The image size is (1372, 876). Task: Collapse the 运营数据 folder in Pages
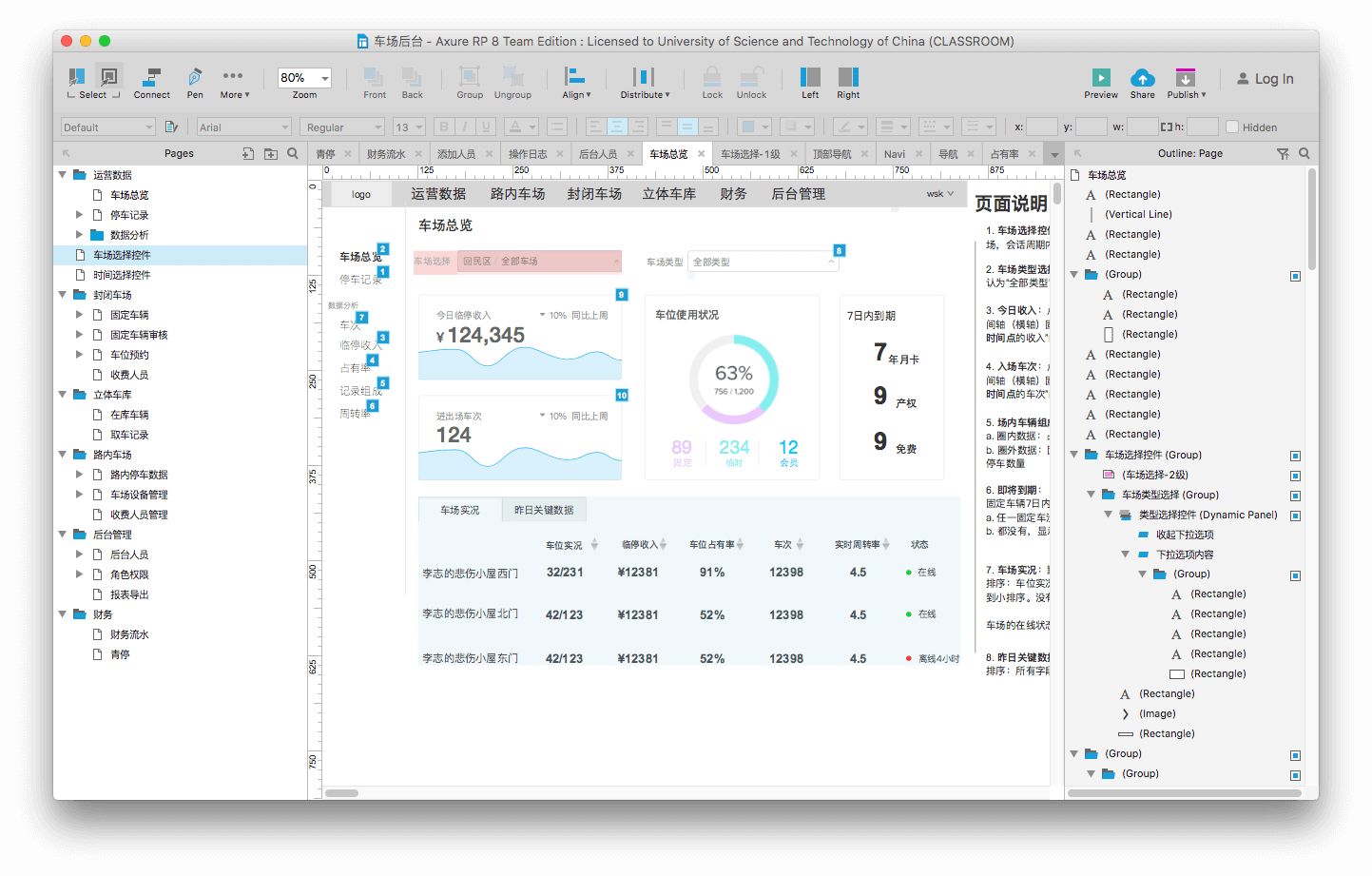(x=63, y=175)
